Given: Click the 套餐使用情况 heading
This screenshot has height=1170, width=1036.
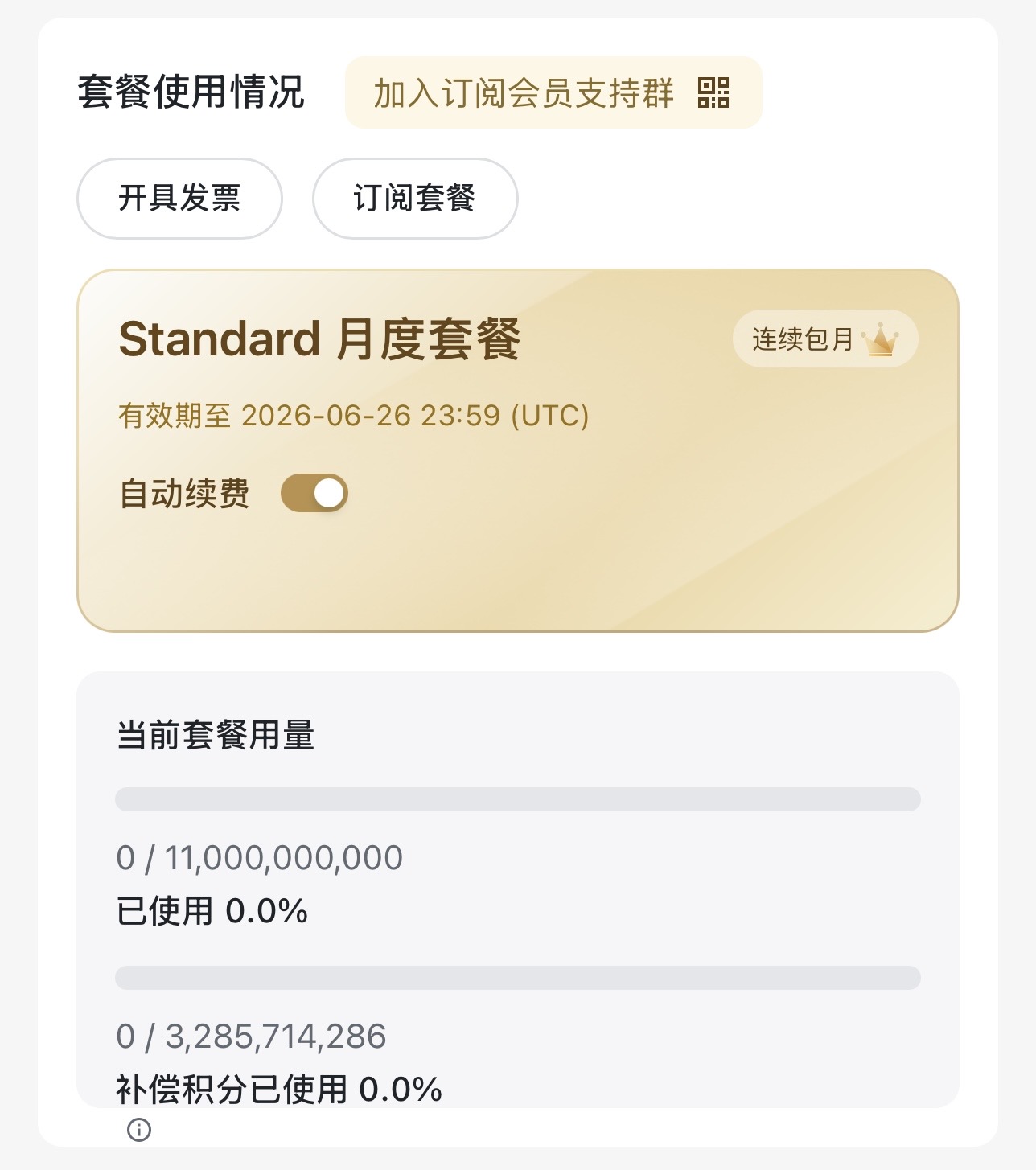Looking at the screenshot, I should [191, 92].
